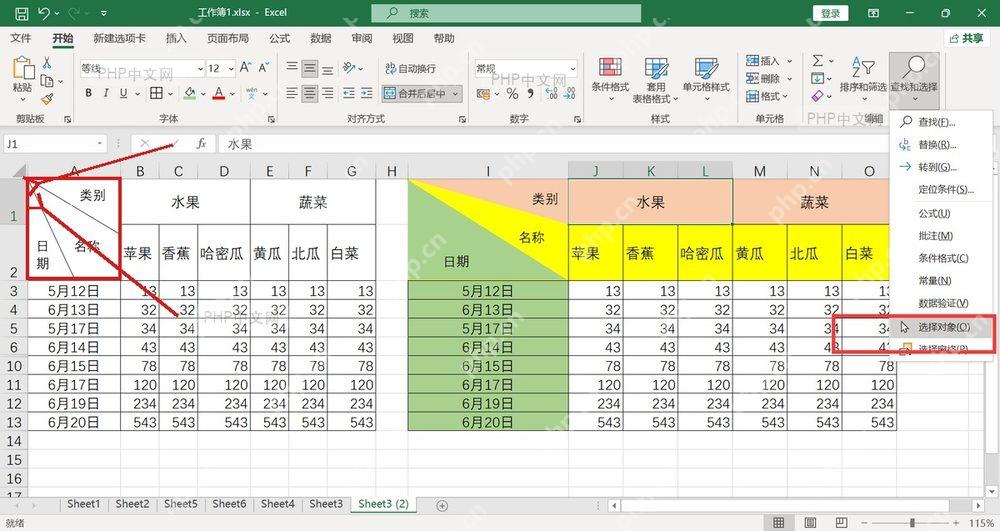
Task: Click the Increase Decimal icon
Action: (552, 94)
